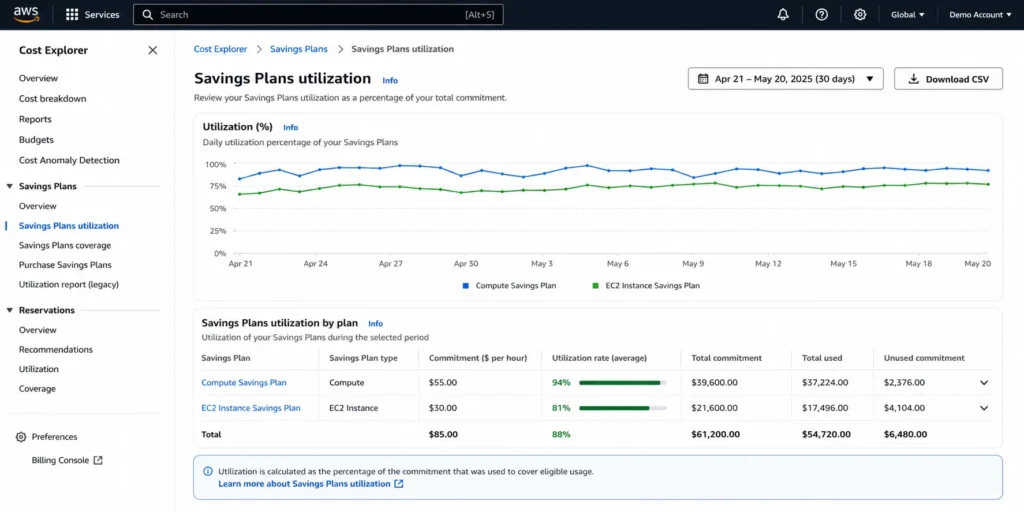The image size is (1024, 512).
Task: Click Info link beside utilization by plan
Action: 376,323
